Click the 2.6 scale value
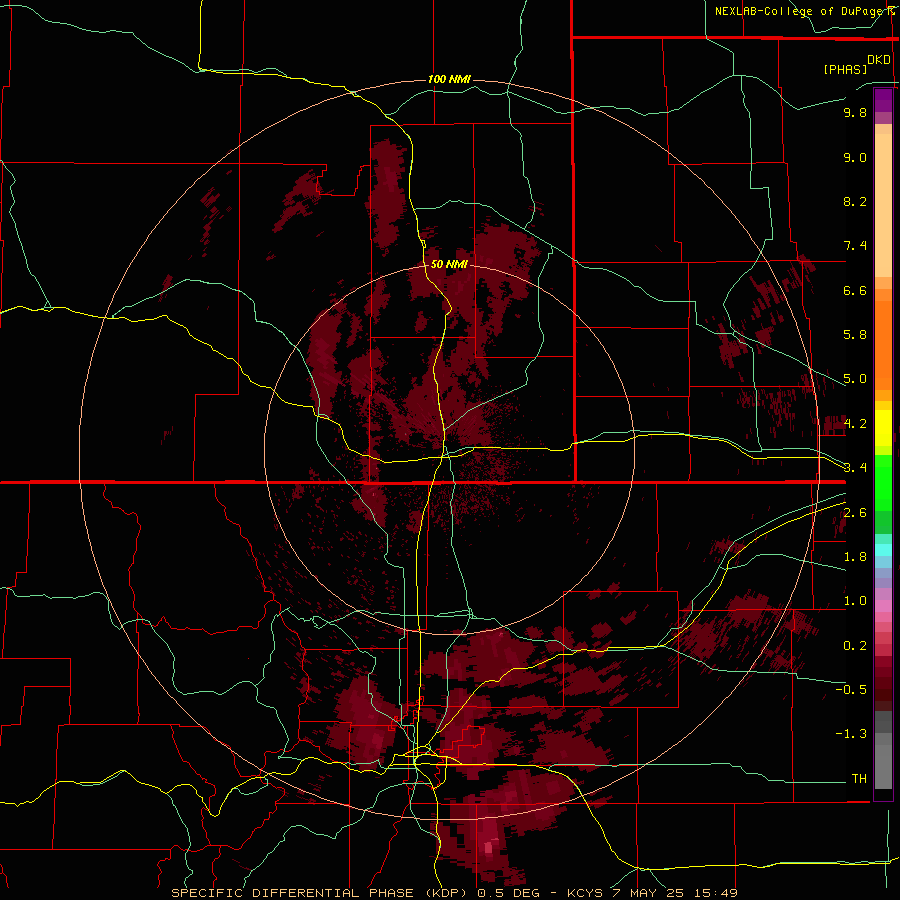This screenshot has width=900, height=900. 855,513
